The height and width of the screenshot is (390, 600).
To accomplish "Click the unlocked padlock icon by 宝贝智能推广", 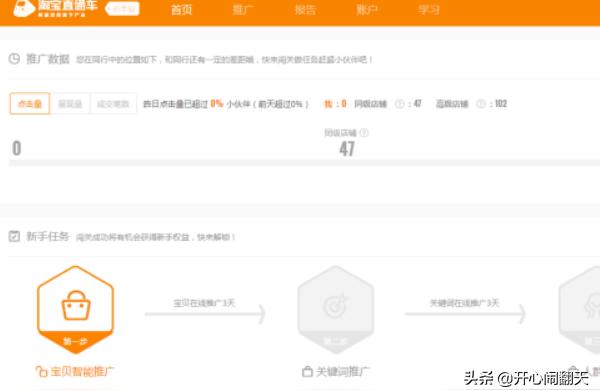I will pyautogui.click(x=41, y=371).
